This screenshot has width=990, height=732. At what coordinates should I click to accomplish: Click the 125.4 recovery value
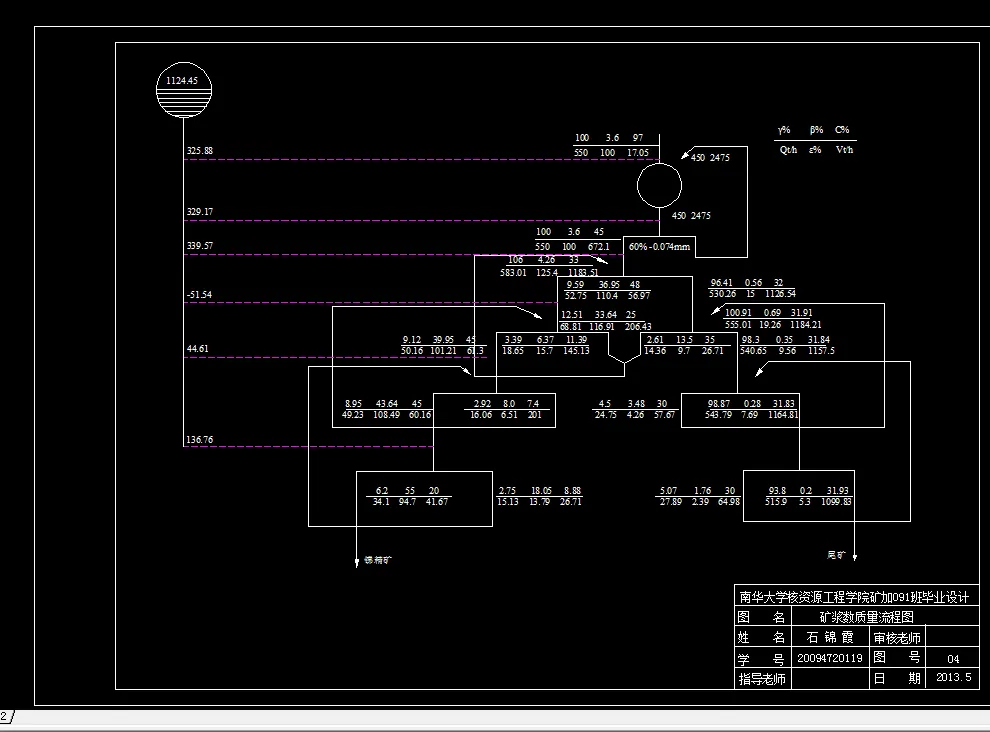(547, 273)
